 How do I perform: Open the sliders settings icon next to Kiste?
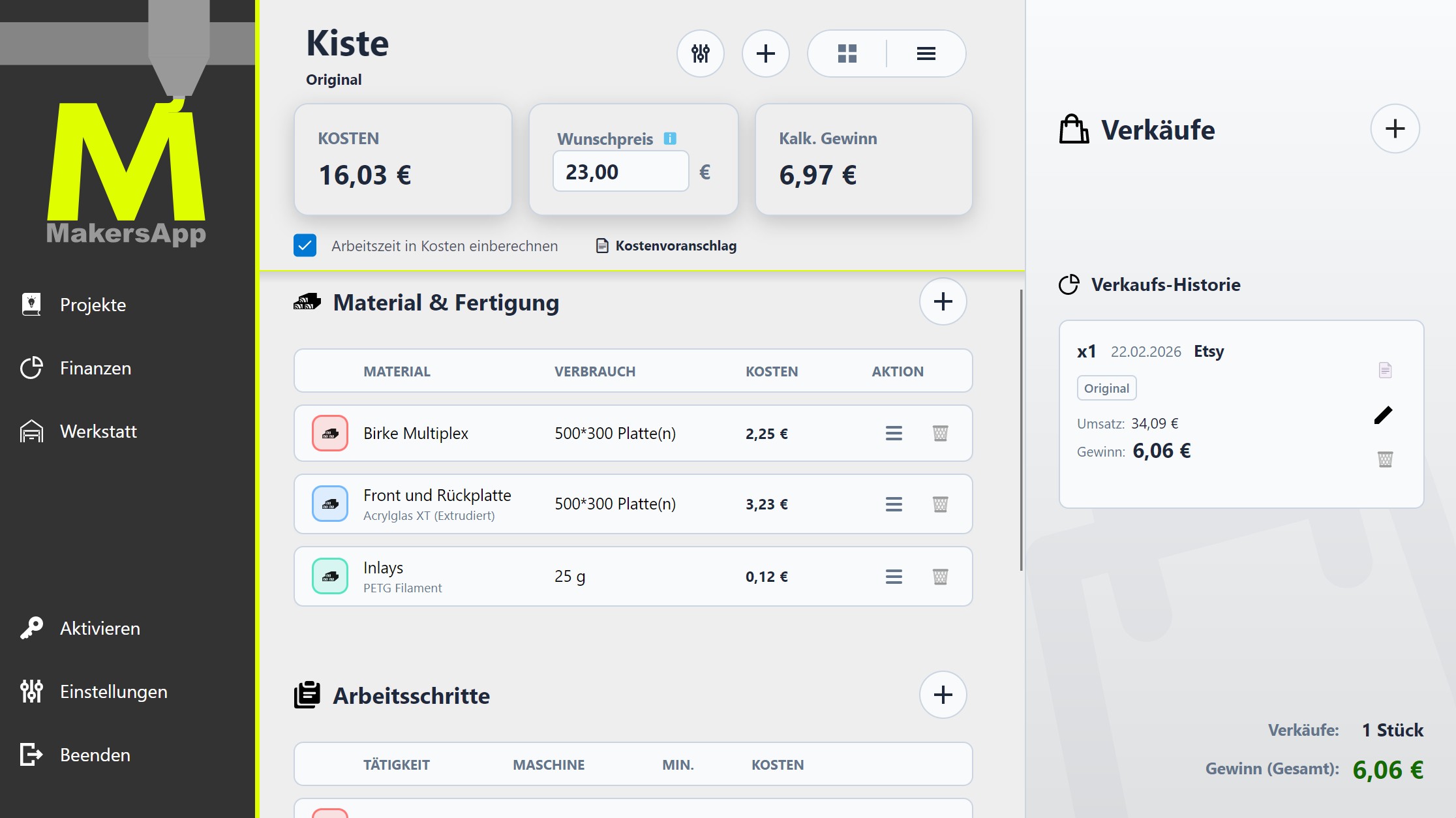pyautogui.click(x=701, y=53)
